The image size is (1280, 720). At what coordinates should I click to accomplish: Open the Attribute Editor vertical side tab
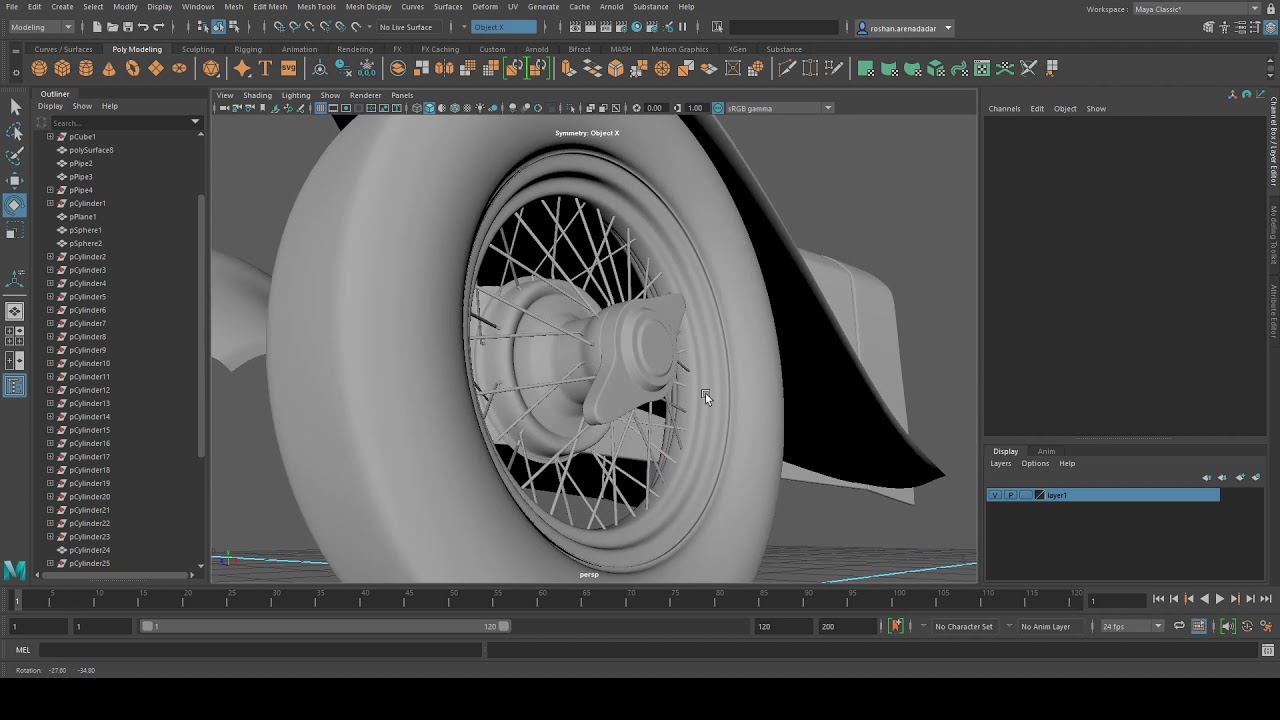tap(1274, 311)
